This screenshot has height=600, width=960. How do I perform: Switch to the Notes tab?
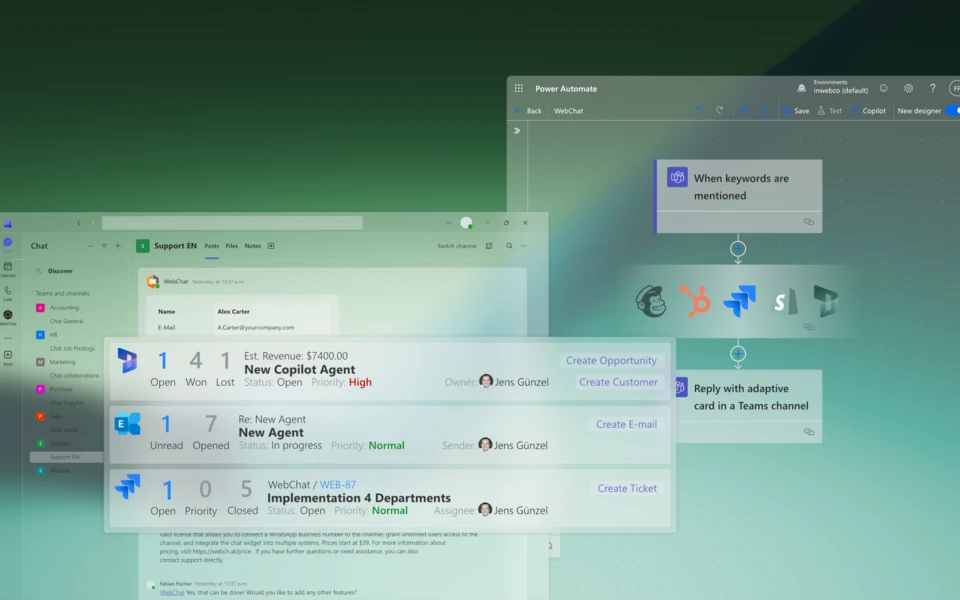tap(253, 246)
